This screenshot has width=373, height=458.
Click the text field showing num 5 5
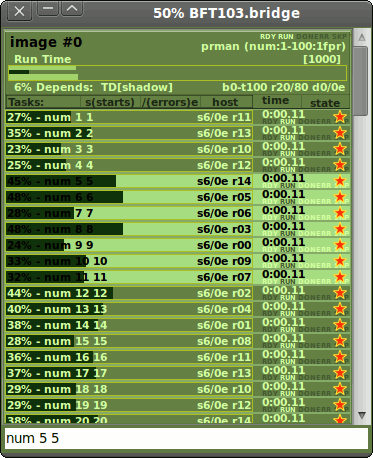pyautogui.click(x=186, y=438)
